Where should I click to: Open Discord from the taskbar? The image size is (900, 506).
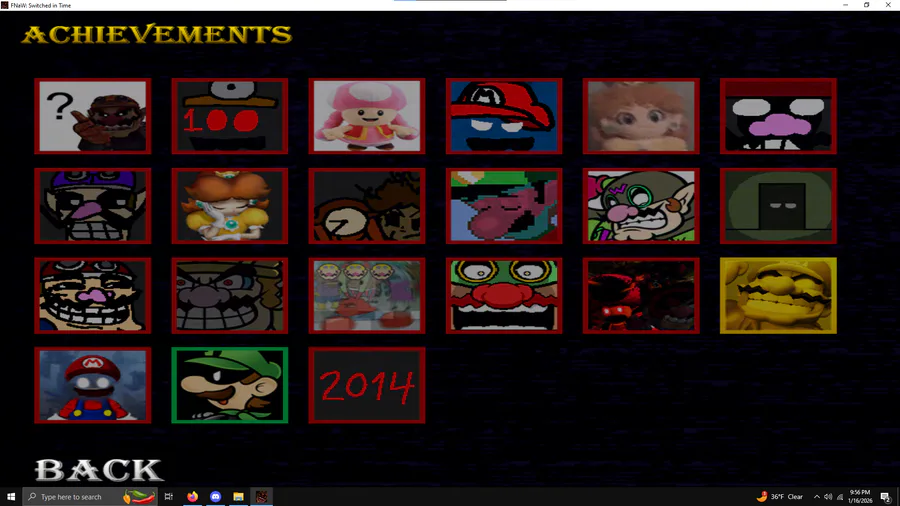tap(215, 496)
